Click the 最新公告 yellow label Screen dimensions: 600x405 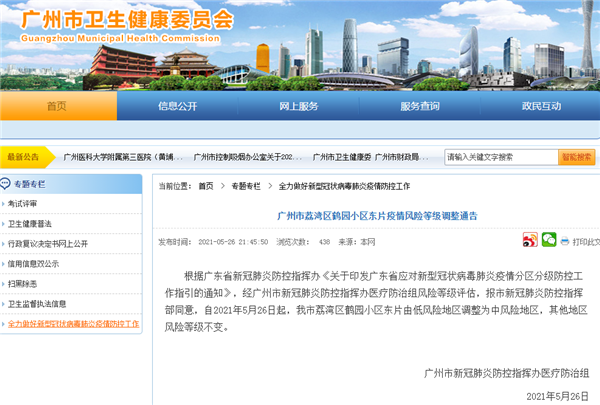click(x=23, y=157)
